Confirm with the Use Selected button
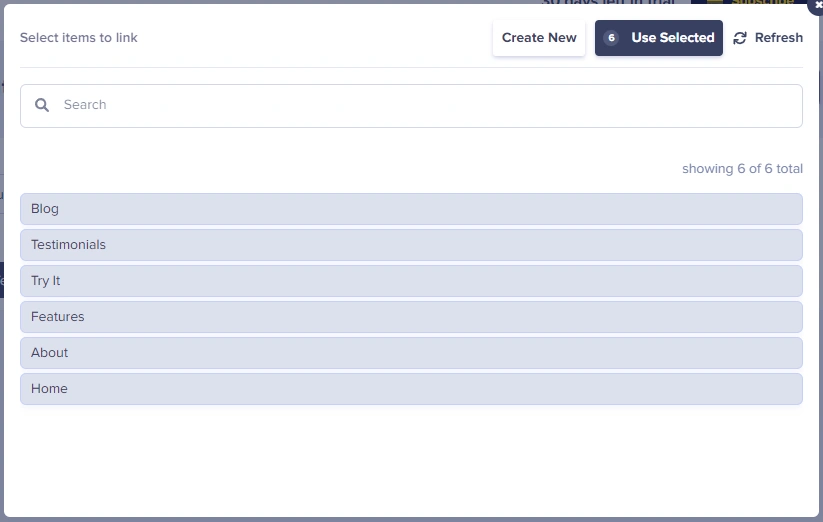The height and width of the screenshot is (522, 823). 672,38
